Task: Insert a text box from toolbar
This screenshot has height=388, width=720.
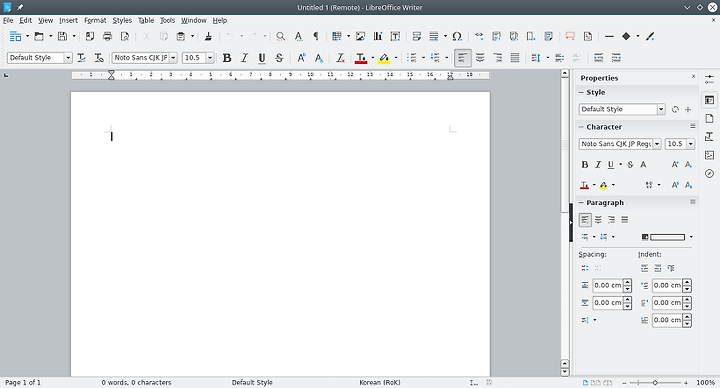Action: [395, 36]
